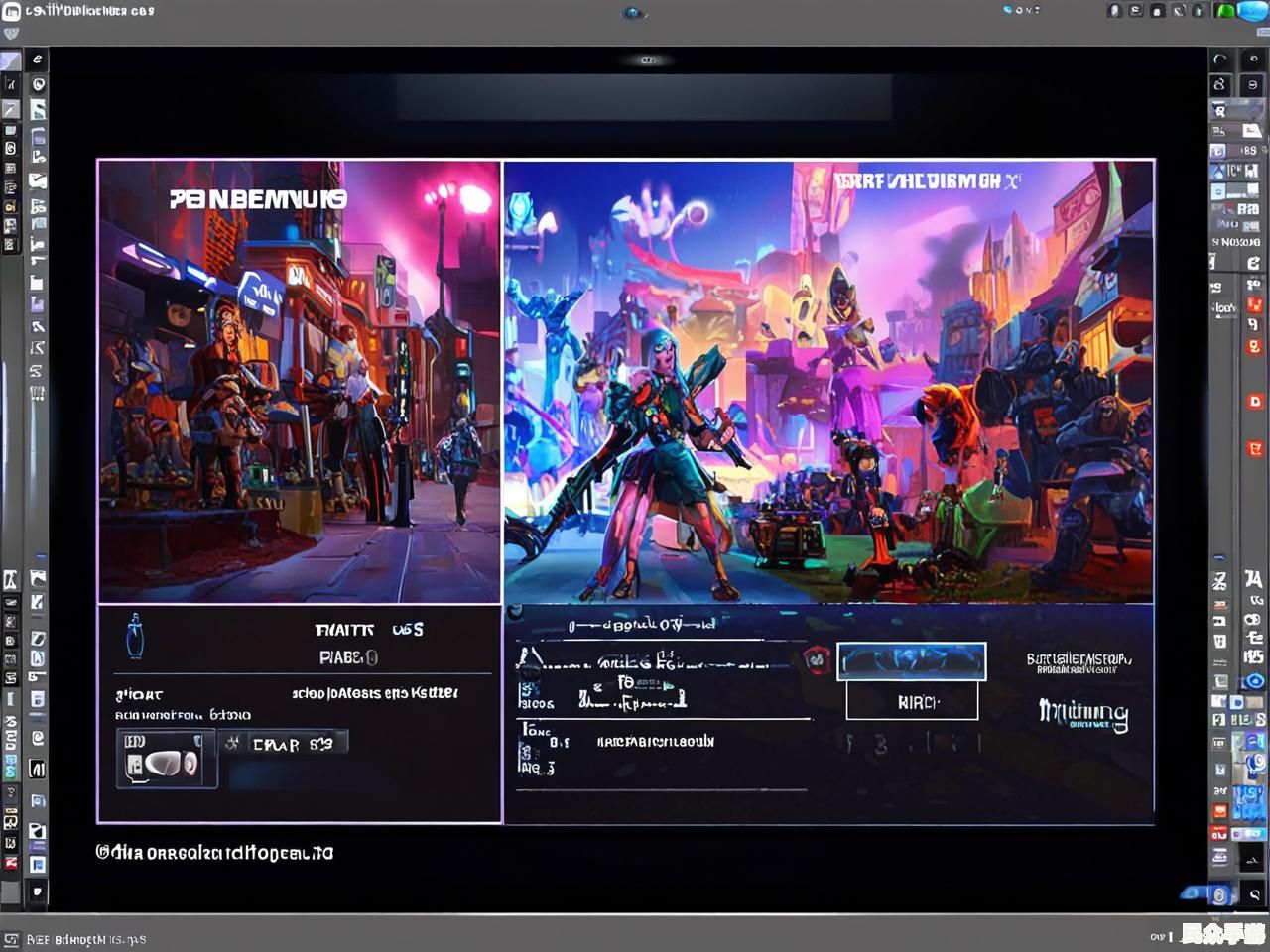Open the white text link below the left panel
This screenshot has height=952, width=1270.
[214, 852]
